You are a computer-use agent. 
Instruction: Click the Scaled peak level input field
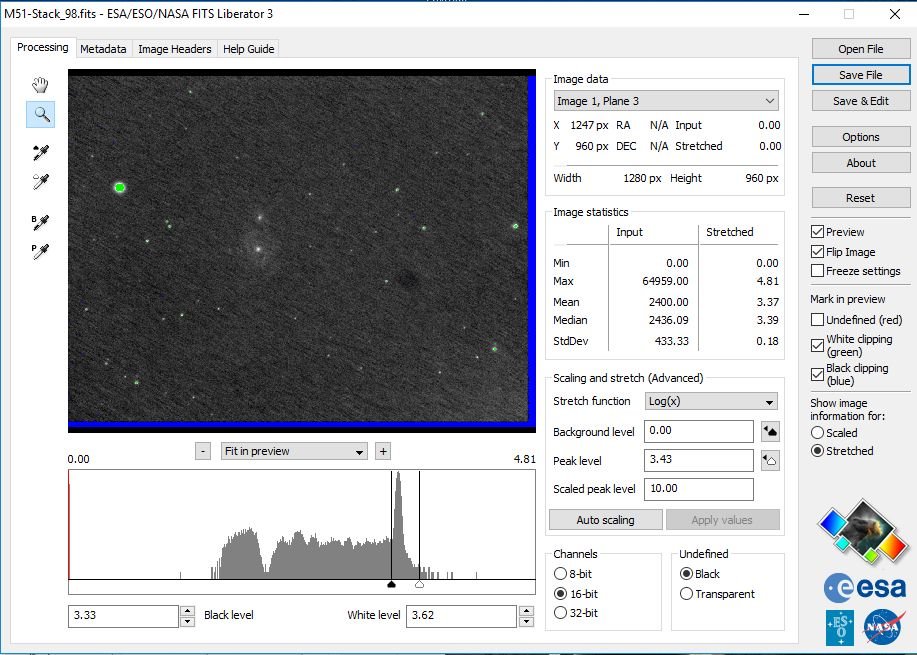pos(698,489)
